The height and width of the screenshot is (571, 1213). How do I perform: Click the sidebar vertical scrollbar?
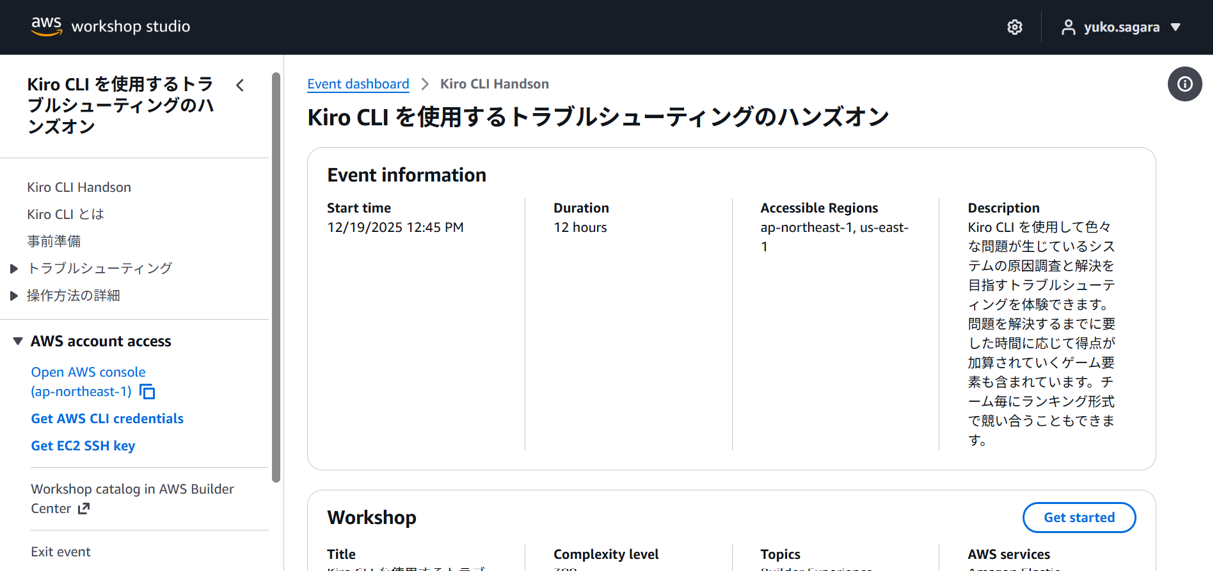click(276, 277)
